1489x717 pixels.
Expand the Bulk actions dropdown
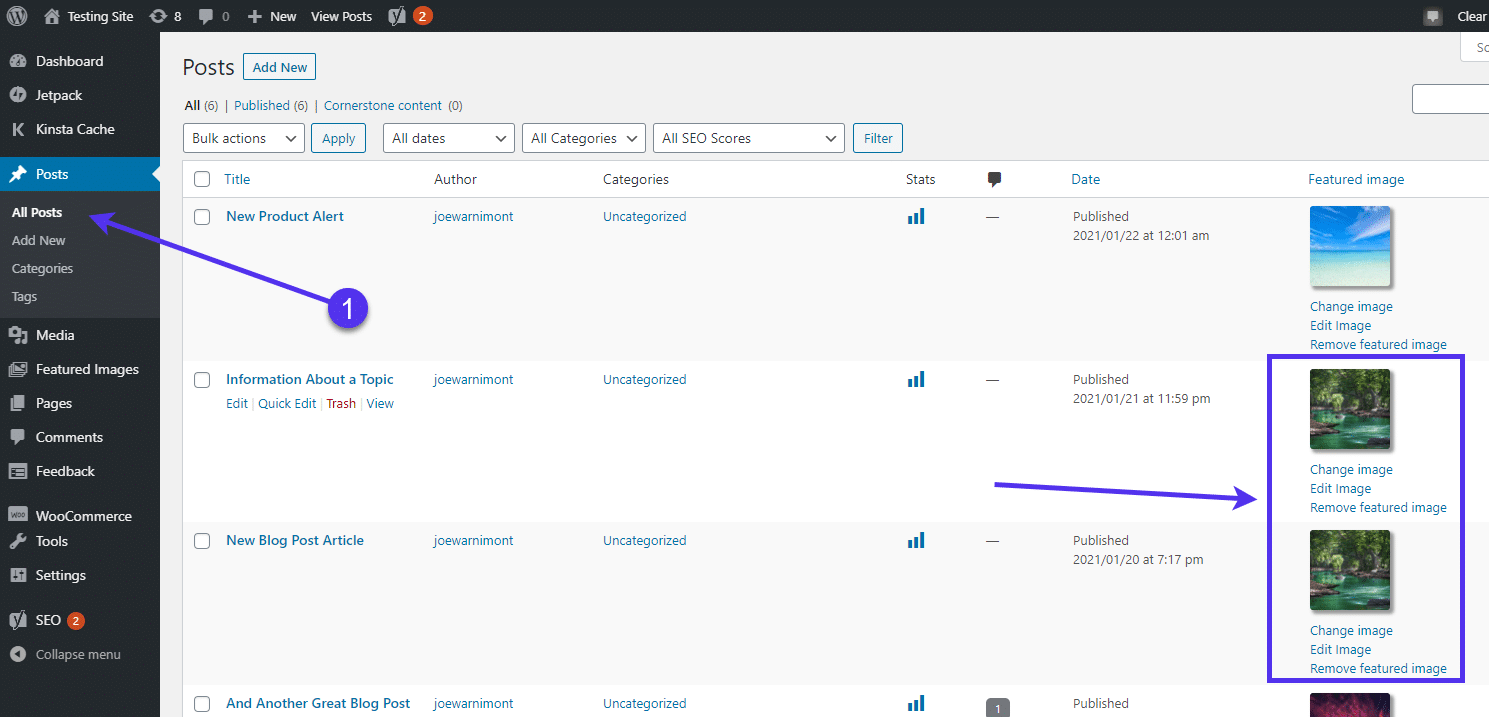(244, 138)
